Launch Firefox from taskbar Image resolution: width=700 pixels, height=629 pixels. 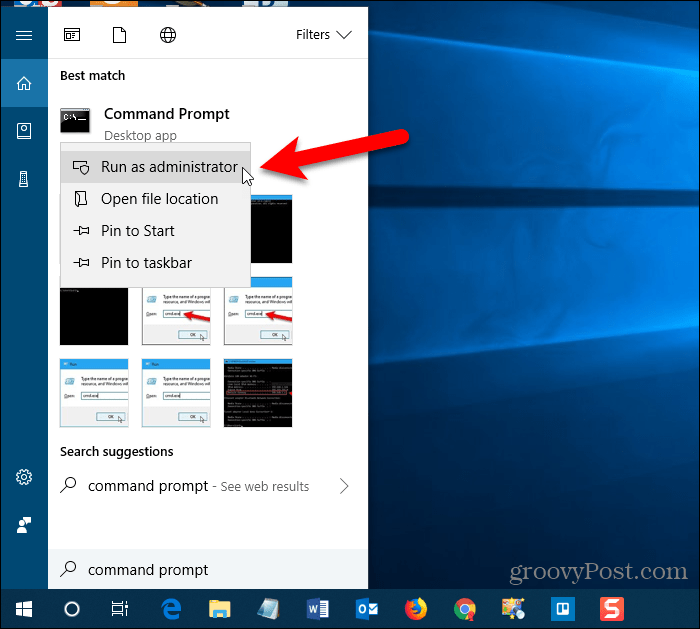point(416,609)
